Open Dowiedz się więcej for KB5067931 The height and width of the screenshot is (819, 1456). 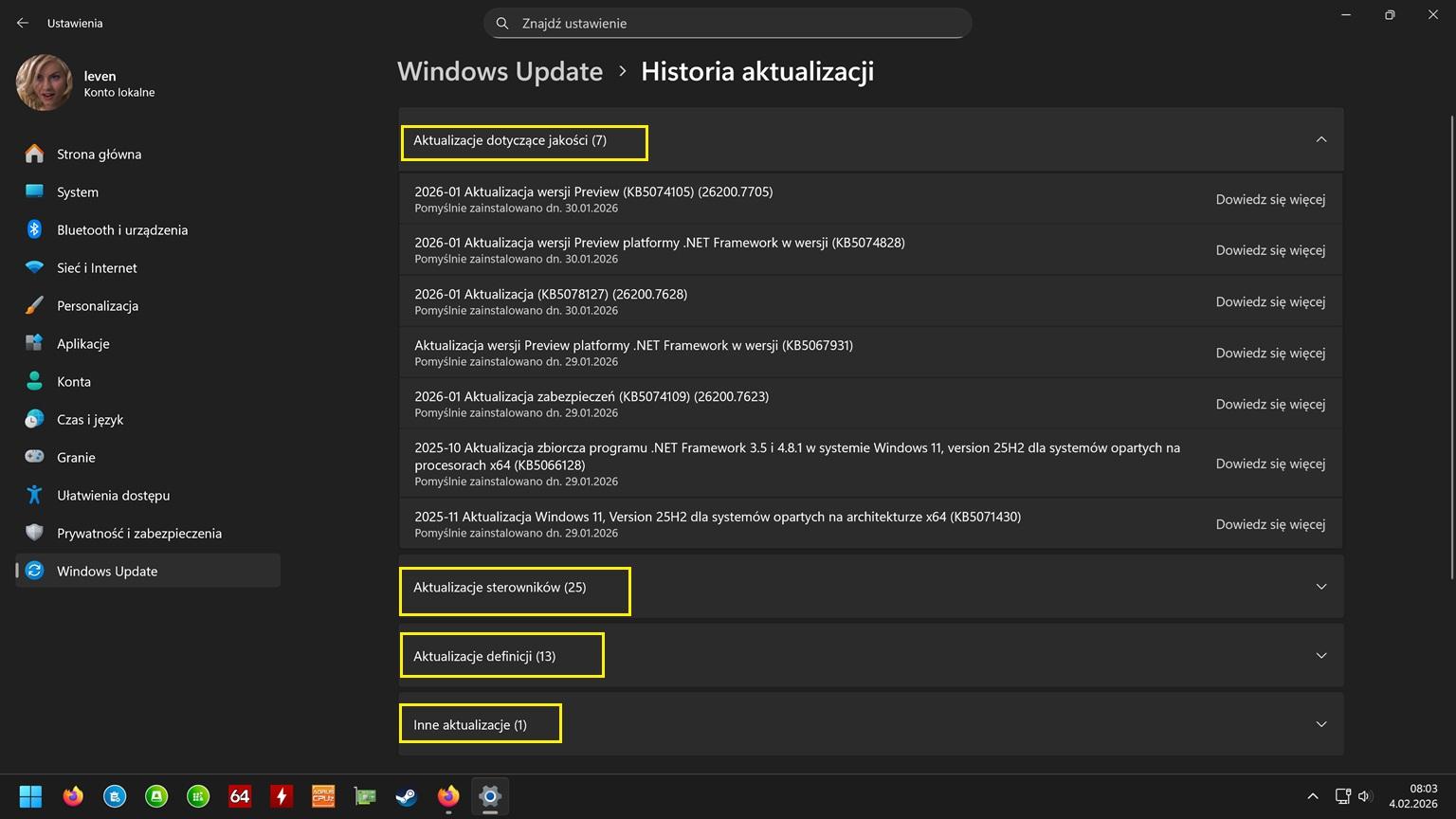point(1270,353)
